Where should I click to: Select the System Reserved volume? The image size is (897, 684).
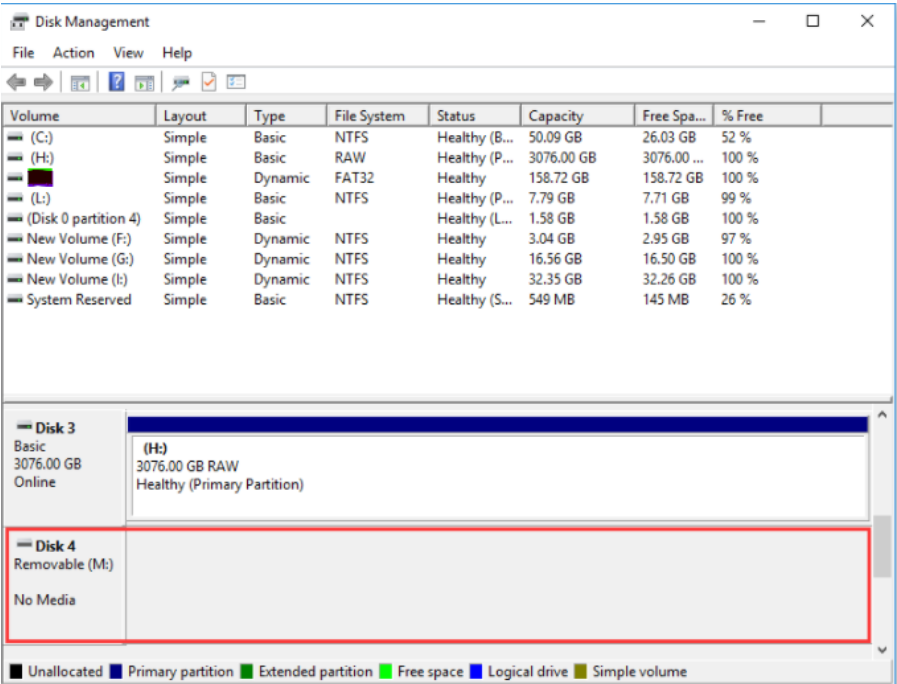click(77, 299)
